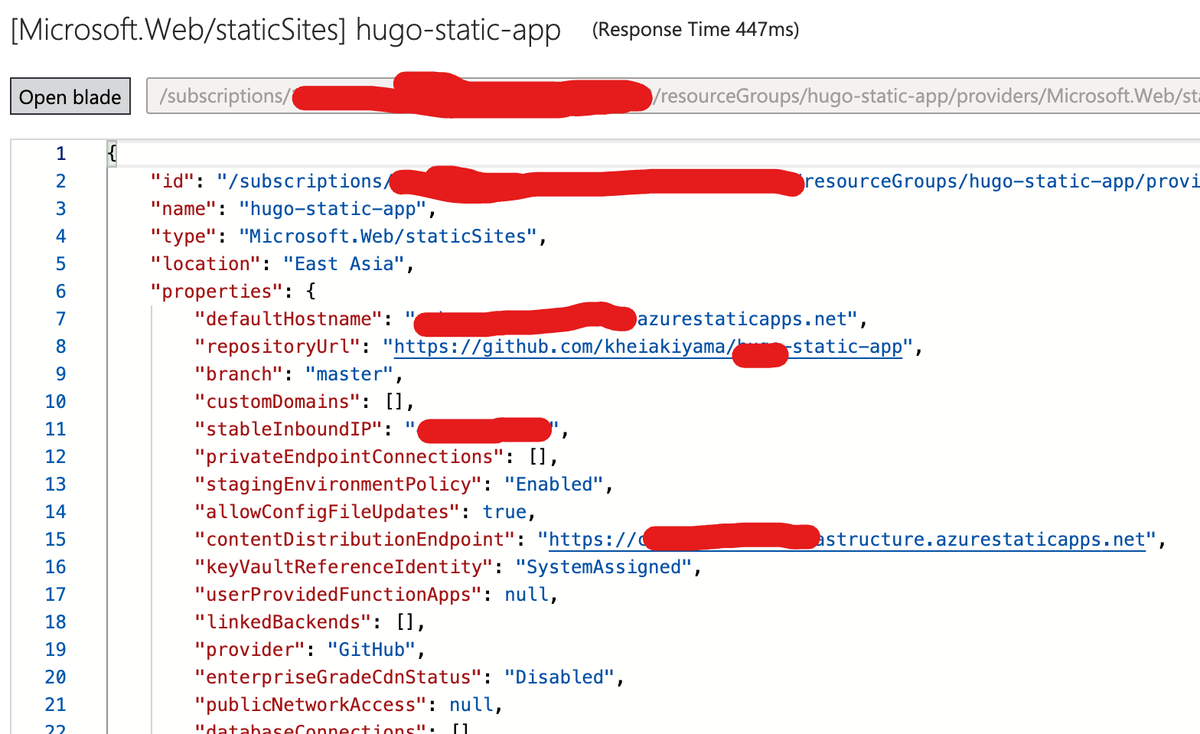
Task: Click the "type" key on line 4
Action: (x=183, y=236)
